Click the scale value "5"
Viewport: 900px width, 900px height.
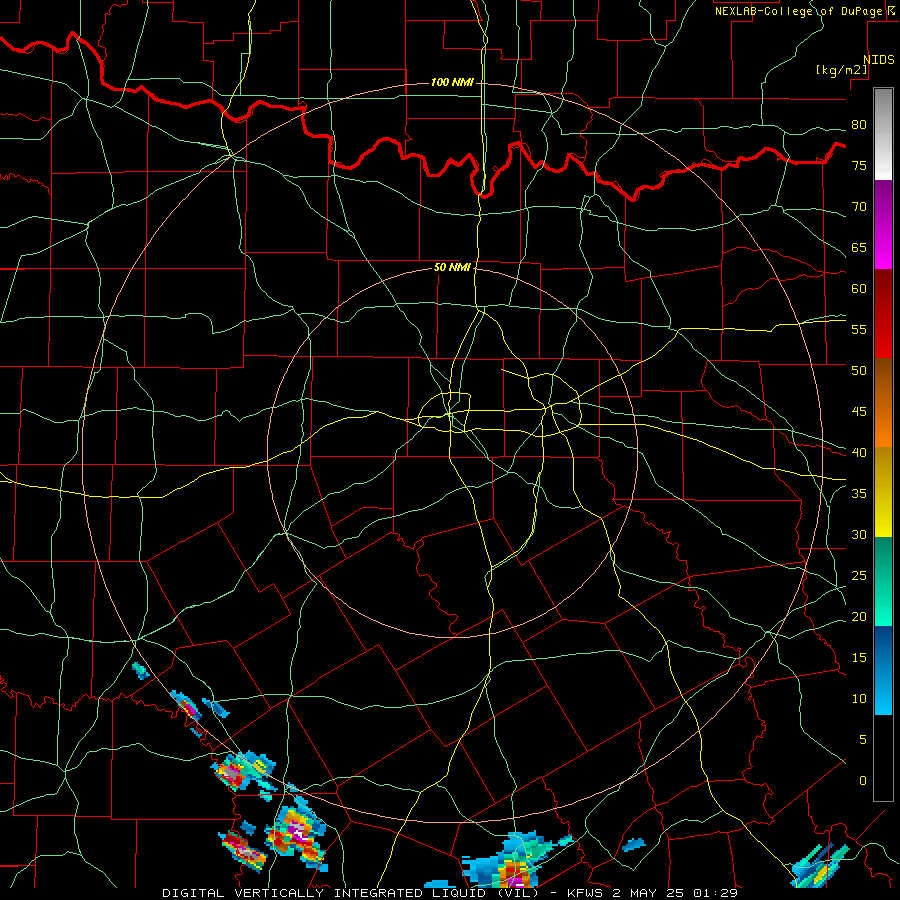coord(863,739)
